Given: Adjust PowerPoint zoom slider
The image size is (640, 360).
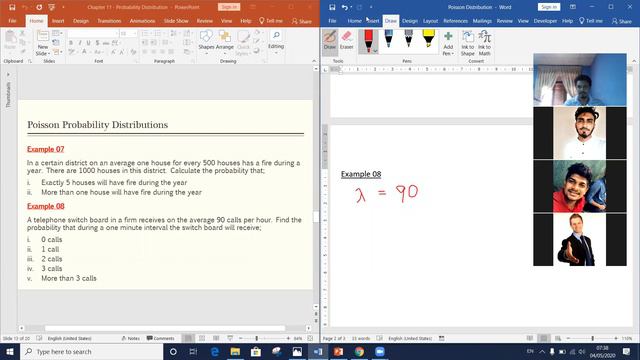Looking at the screenshot, I should click(x=256, y=338).
